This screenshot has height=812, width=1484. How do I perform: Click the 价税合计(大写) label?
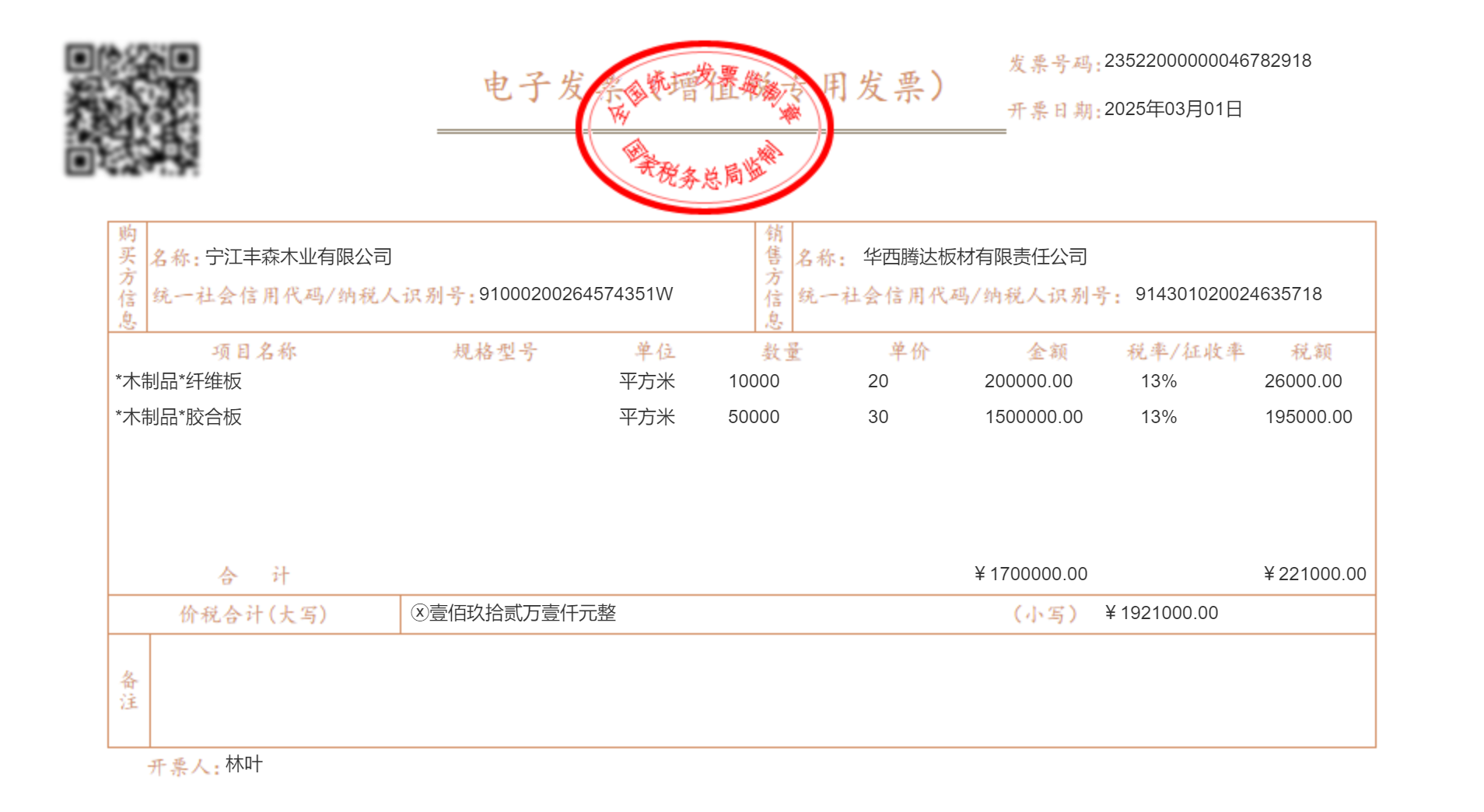[x=254, y=614]
